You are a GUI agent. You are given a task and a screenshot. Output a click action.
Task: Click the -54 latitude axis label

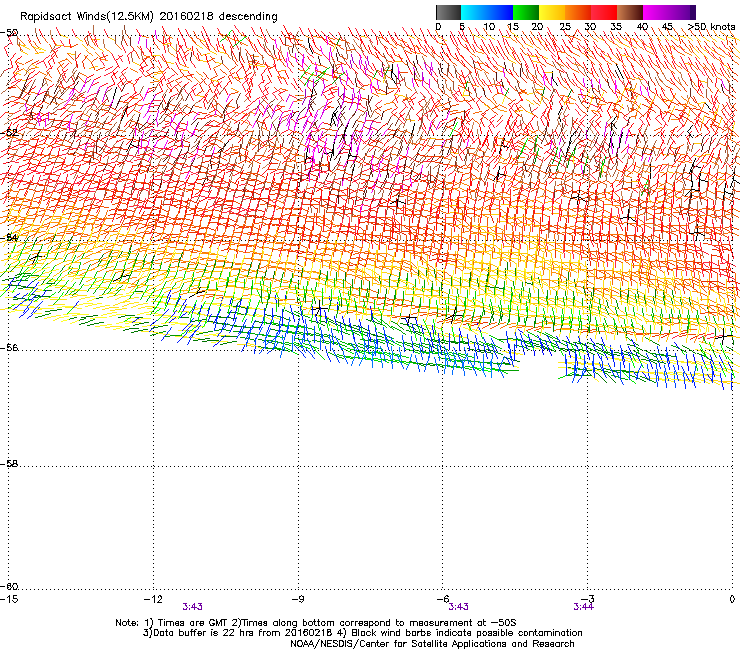9,237
